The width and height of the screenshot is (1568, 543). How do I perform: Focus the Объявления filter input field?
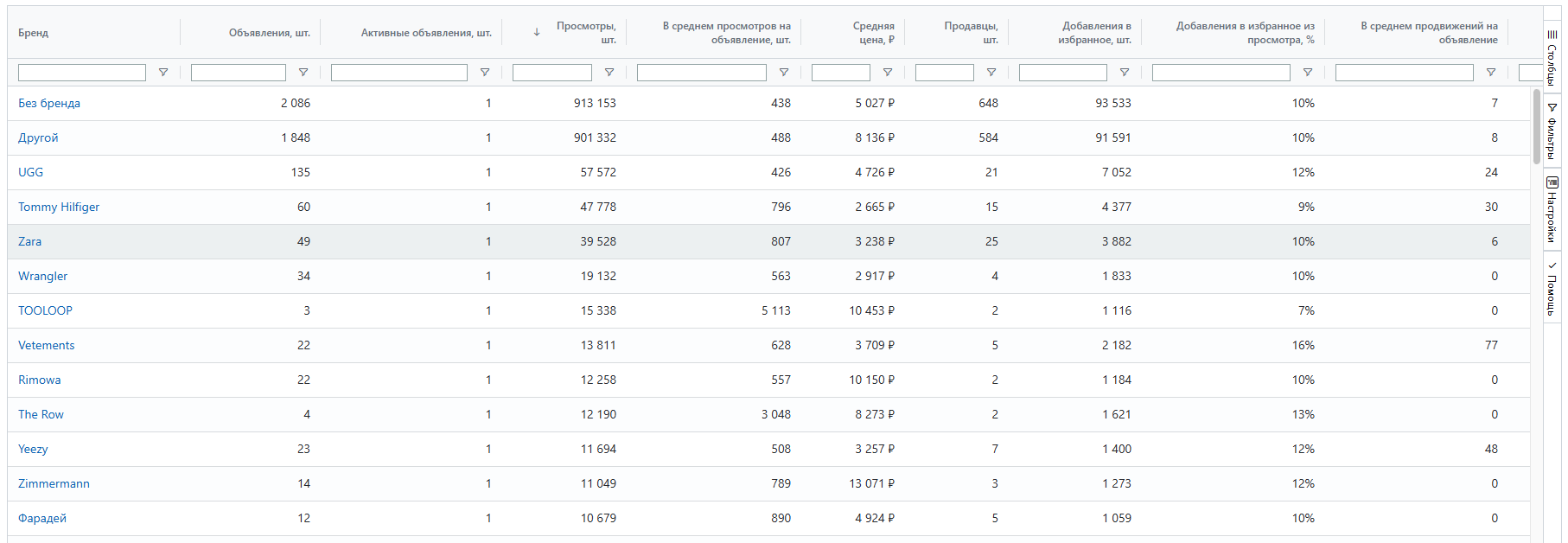[239, 73]
